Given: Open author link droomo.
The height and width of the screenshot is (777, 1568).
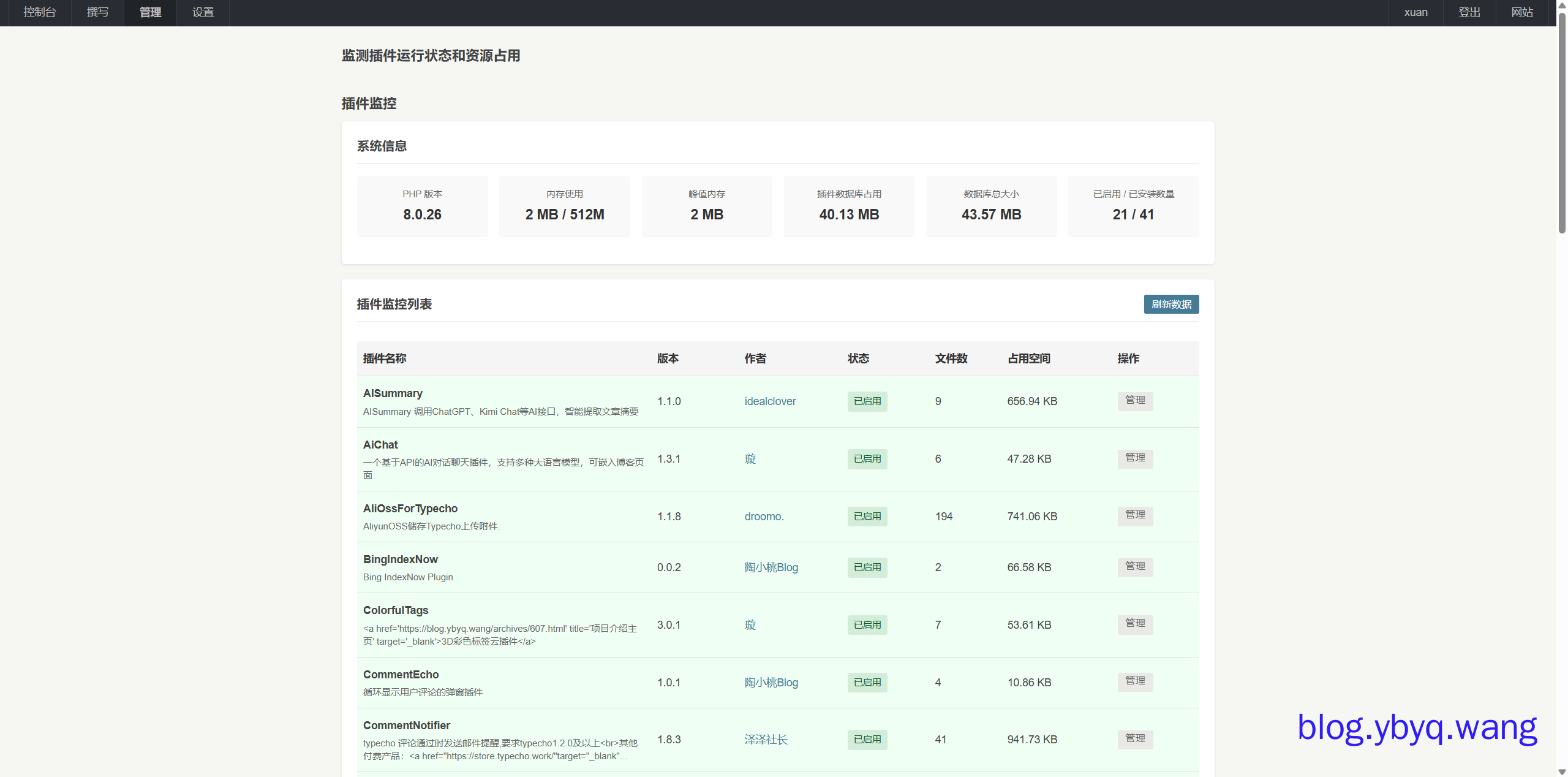Looking at the screenshot, I should click(763, 517).
